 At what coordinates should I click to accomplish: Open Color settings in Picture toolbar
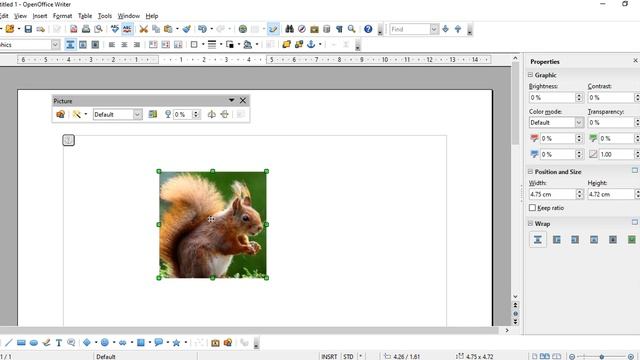pos(153,114)
